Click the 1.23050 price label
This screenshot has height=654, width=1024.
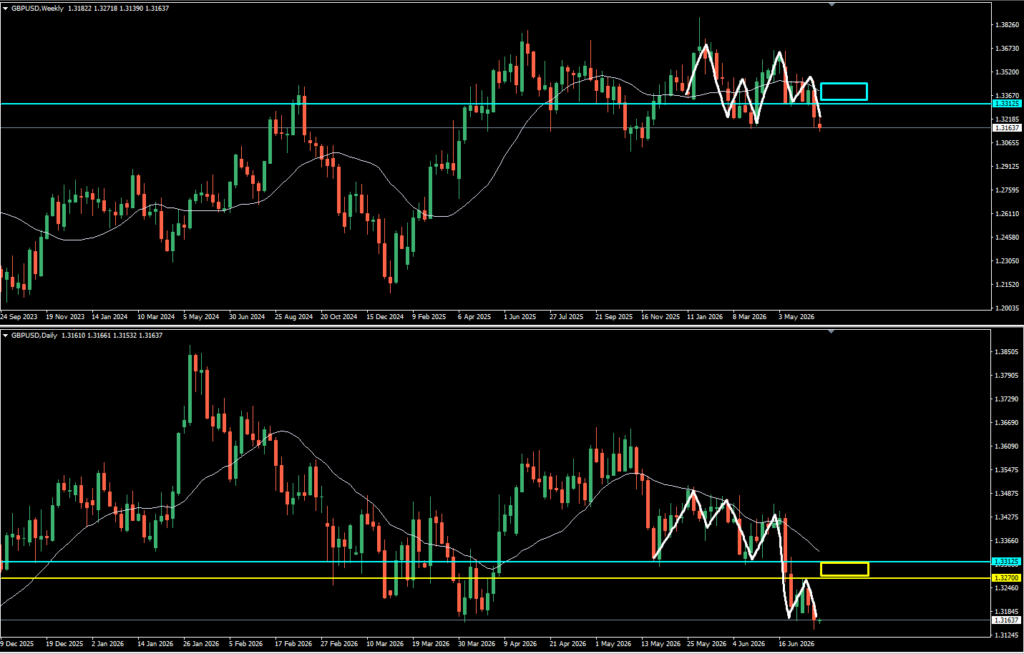pyautogui.click(x=1006, y=261)
